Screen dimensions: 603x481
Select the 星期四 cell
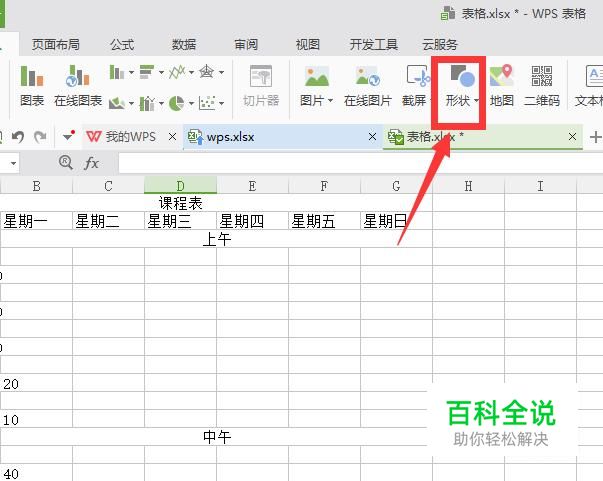(252, 221)
